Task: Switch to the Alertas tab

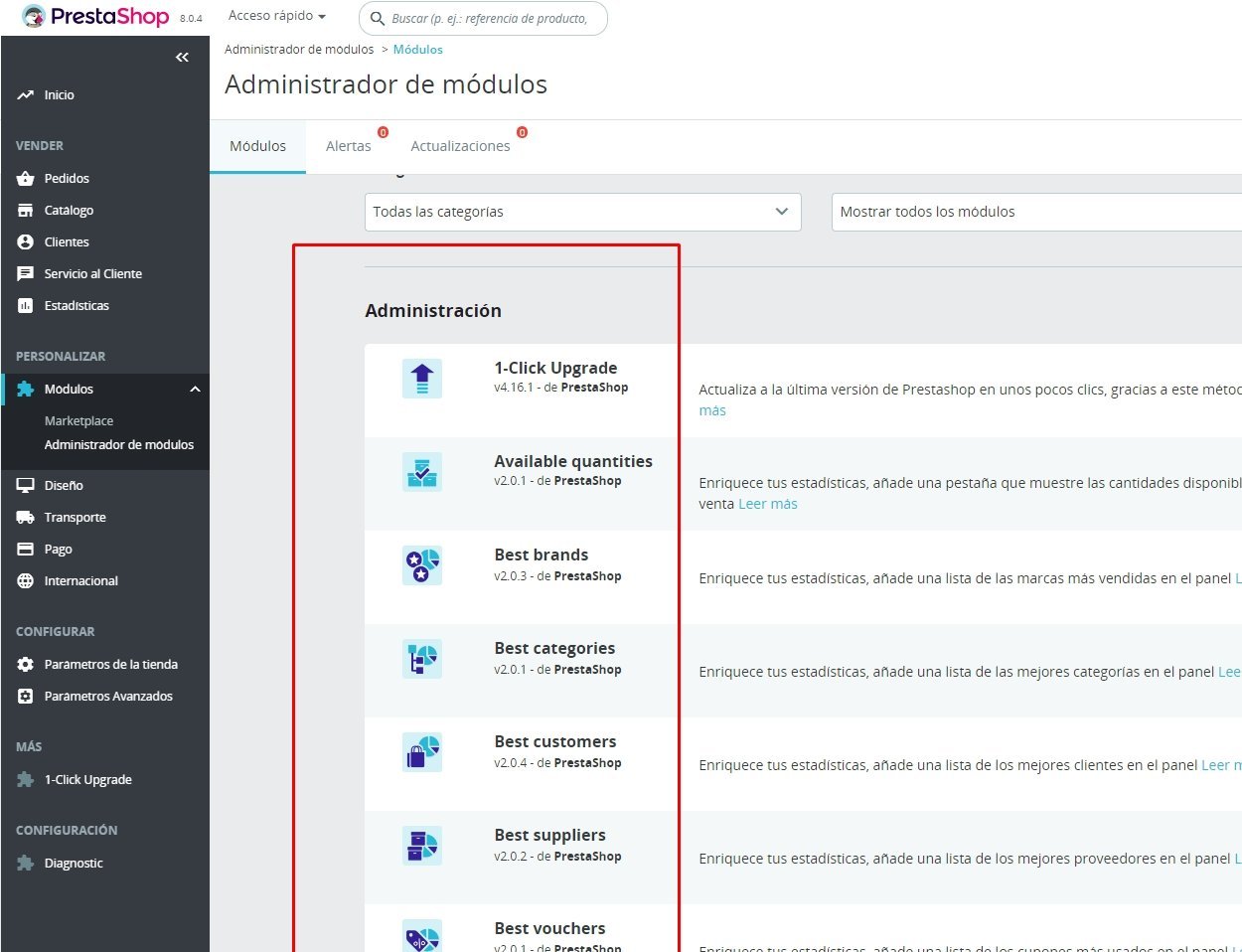Action: pos(349,146)
